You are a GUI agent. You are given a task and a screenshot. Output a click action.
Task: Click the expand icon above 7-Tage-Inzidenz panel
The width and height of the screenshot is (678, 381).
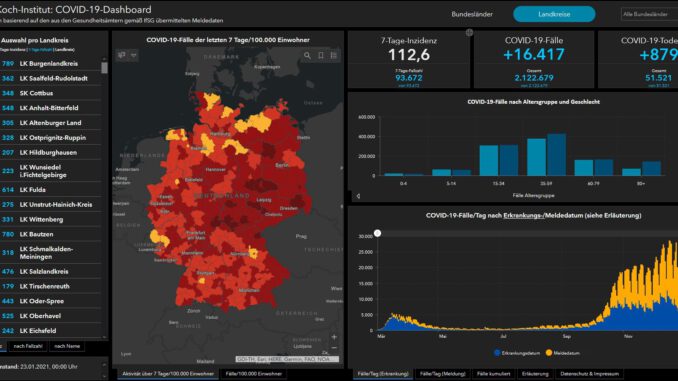coord(469,32)
